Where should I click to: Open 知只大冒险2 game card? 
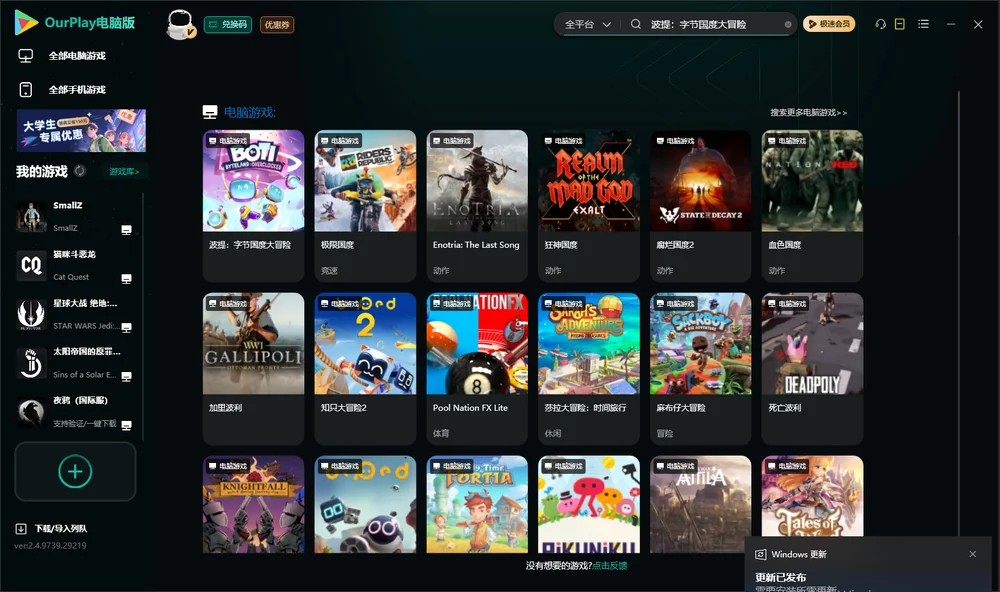point(365,368)
